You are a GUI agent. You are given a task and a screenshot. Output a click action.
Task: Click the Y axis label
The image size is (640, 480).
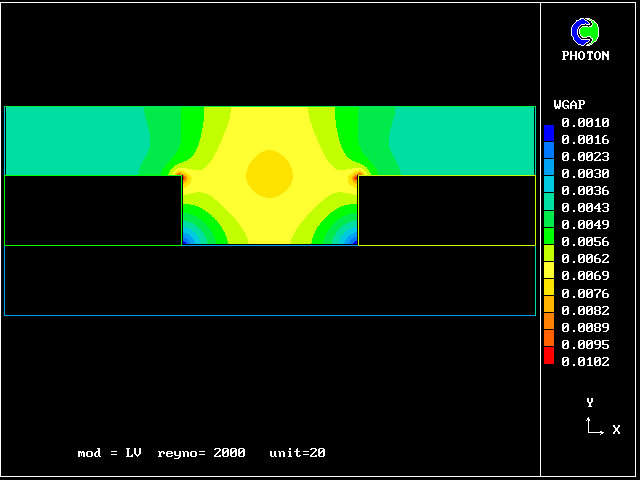[x=590, y=402]
